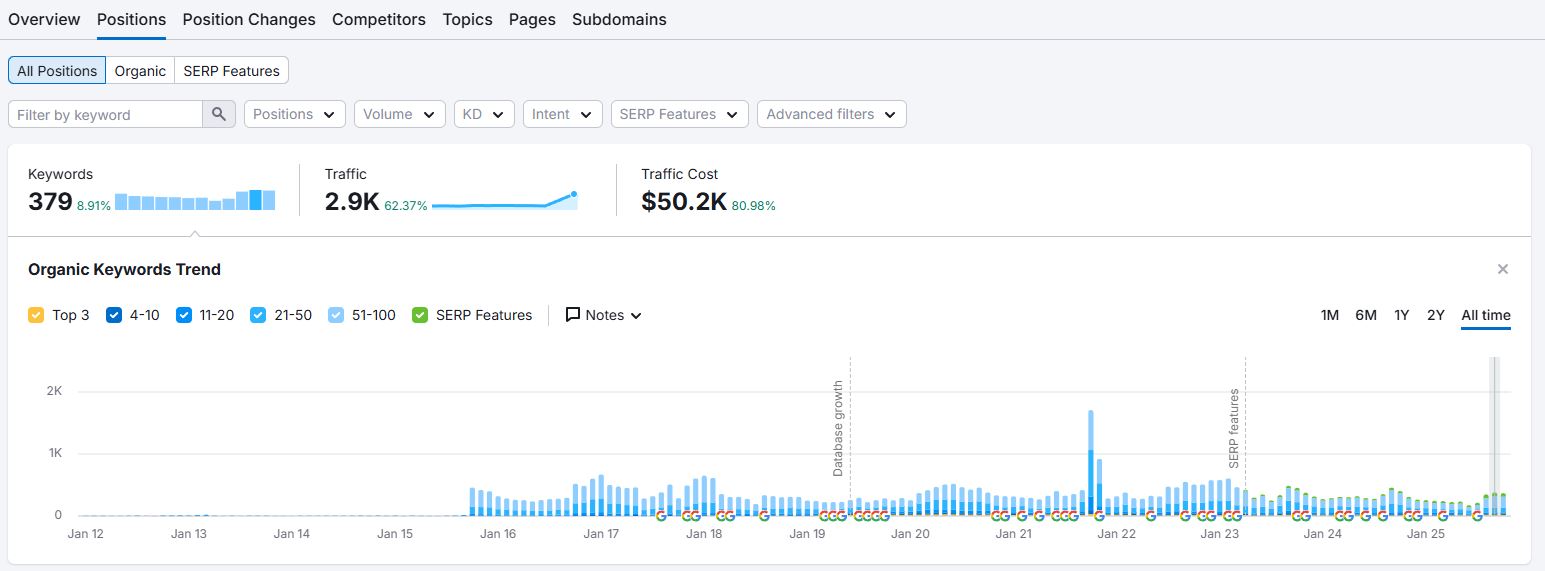The height and width of the screenshot is (571, 1545).
Task: Expand the Volume filter dropdown
Action: click(x=399, y=114)
